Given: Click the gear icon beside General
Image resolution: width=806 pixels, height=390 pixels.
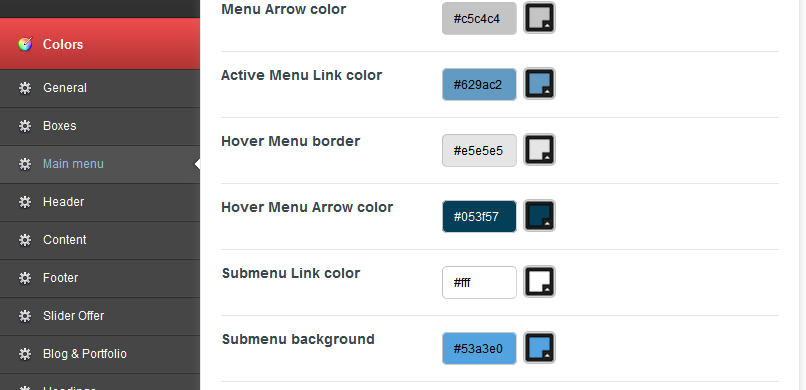Looking at the screenshot, I should point(25,88).
